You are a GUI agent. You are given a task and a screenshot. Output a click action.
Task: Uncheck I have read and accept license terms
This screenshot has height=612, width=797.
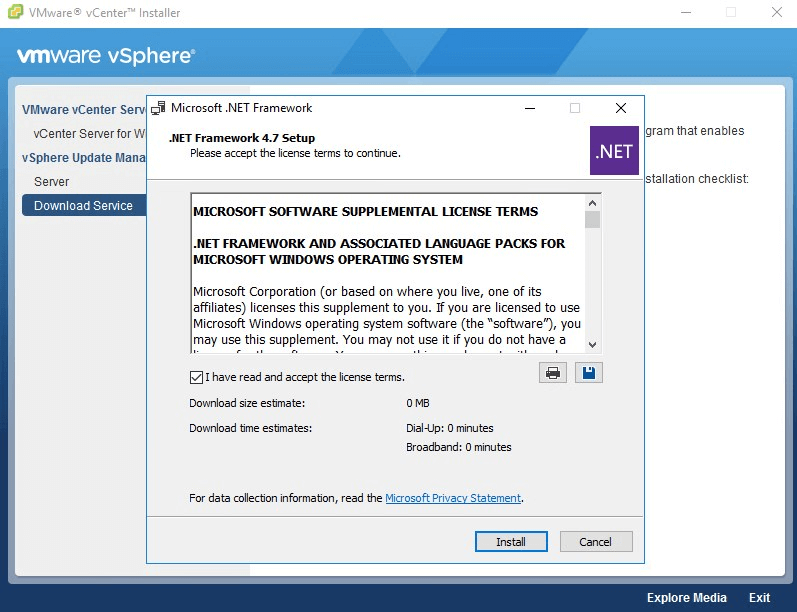[x=196, y=377]
